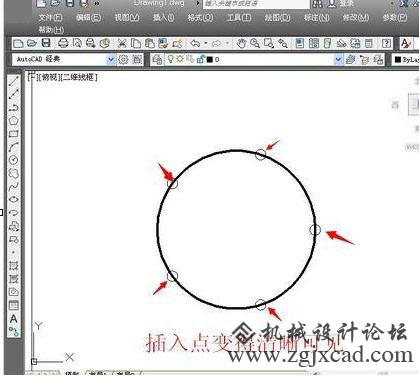Screen dimensions: 420x376
Task: Open the Undo history dropdown arrow
Action: (x=206, y=43)
